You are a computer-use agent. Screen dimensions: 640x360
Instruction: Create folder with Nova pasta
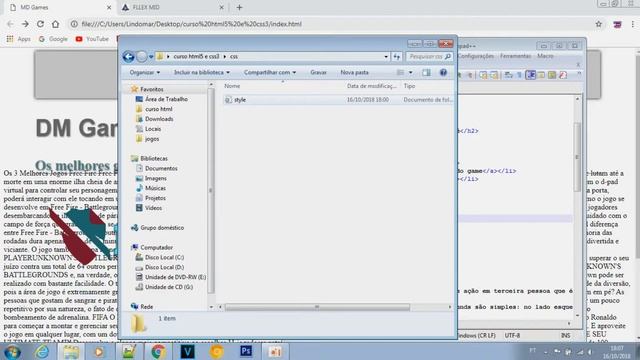tap(354, 73)
